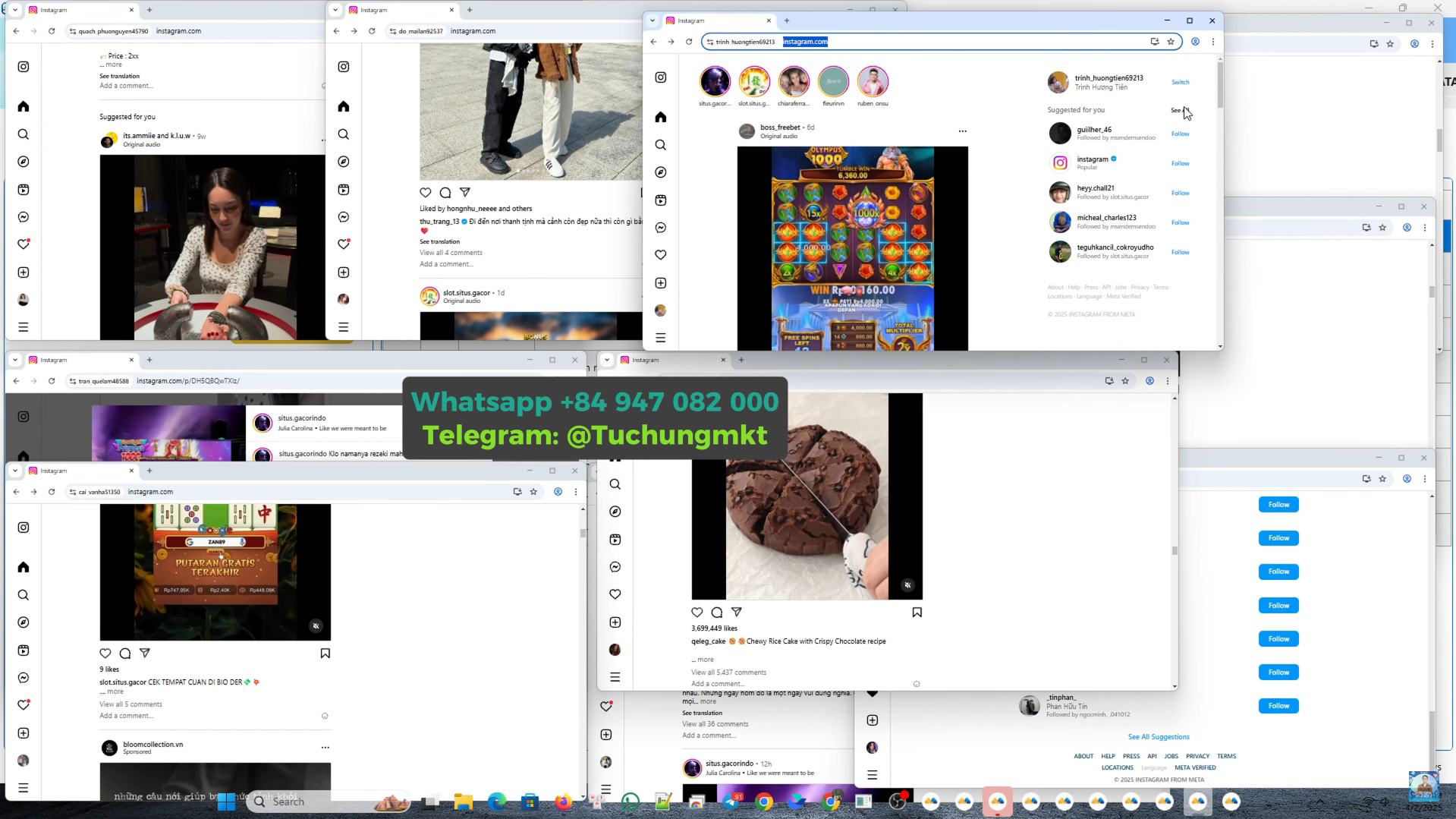Like thu_trang_13's post with the heart icon
Screen dimensions: 1456x819
point(426,193)
